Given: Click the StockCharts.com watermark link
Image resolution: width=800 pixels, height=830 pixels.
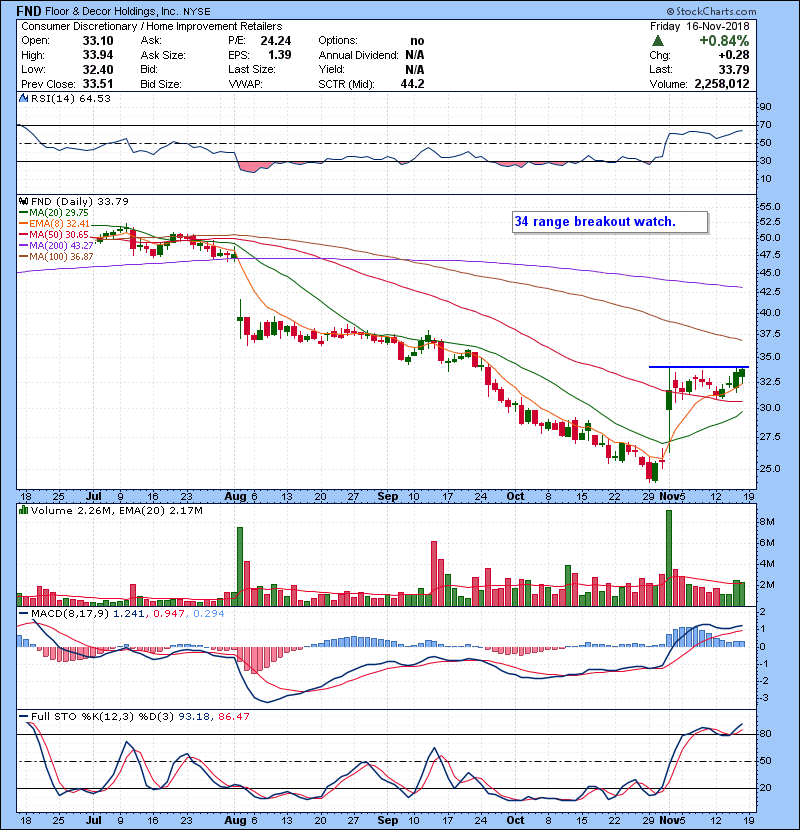Looking at the screenshot, I should point(712,11).
